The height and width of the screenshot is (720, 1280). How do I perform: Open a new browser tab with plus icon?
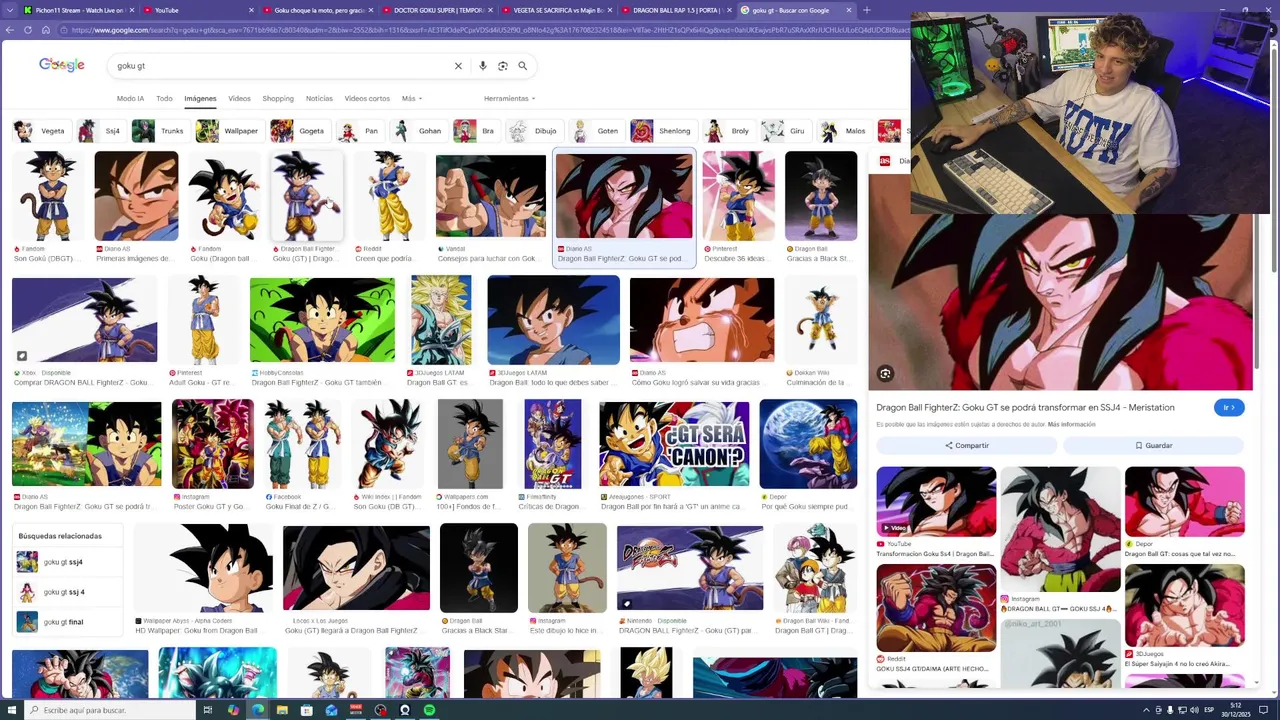pyautogui.click(x=866, y=10)
